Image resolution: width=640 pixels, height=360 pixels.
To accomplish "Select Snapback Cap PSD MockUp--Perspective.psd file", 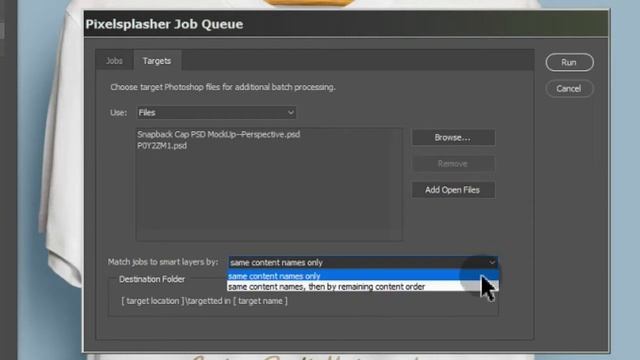I will click(x=219, y=134).
